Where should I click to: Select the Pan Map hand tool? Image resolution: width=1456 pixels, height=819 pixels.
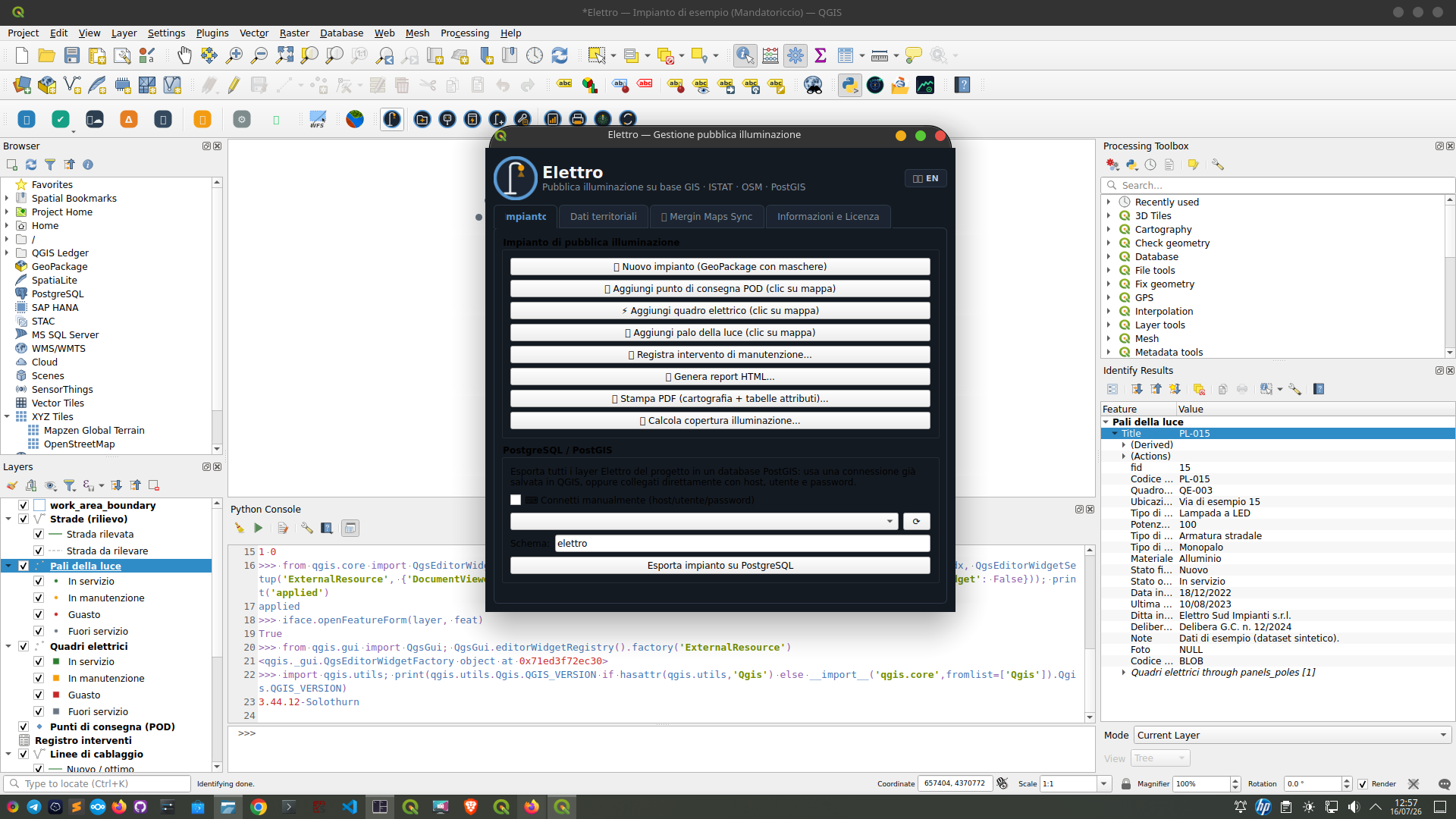(x=184, y=55)
